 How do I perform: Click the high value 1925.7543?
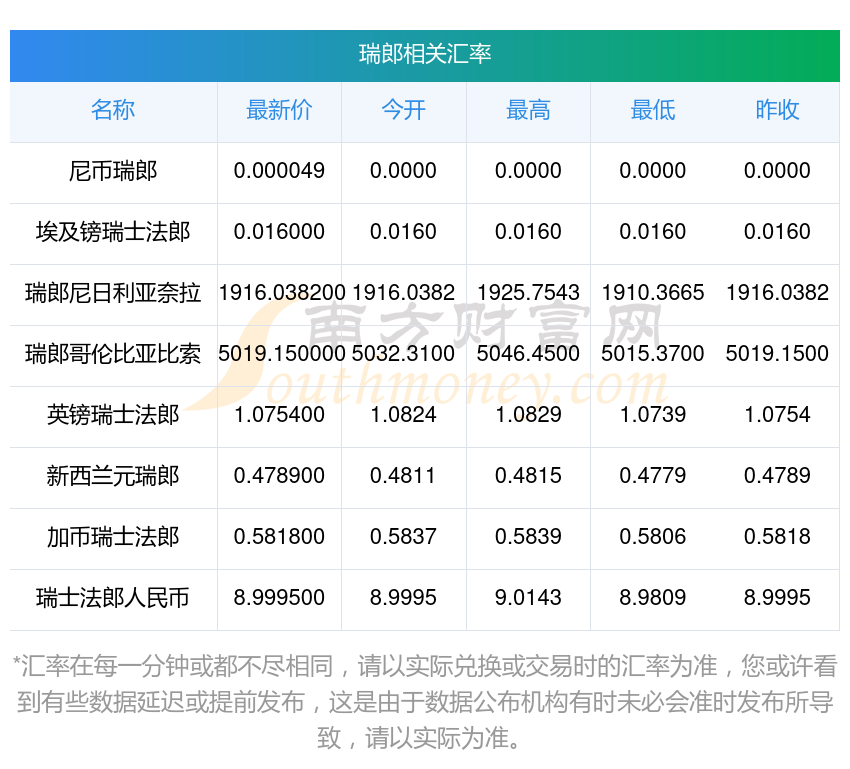[x=528, y=293]
